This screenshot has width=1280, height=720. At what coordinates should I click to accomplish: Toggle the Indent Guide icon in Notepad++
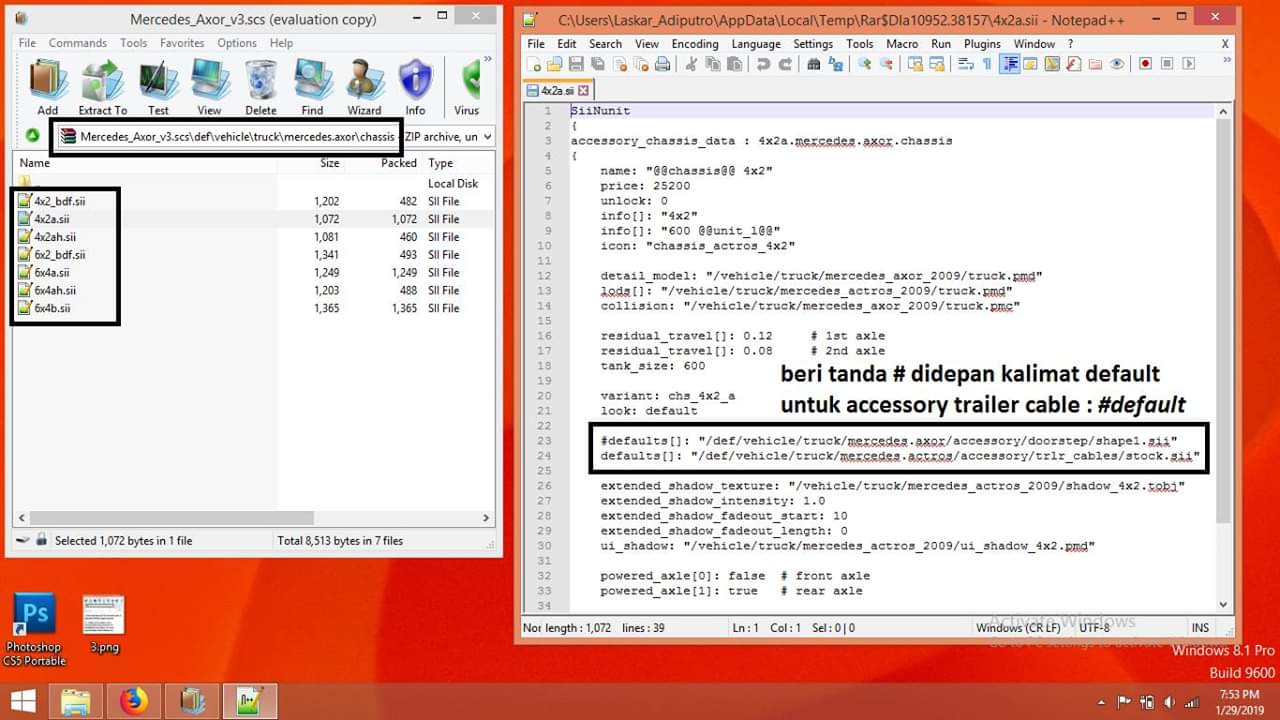(x=1010, y=64)
